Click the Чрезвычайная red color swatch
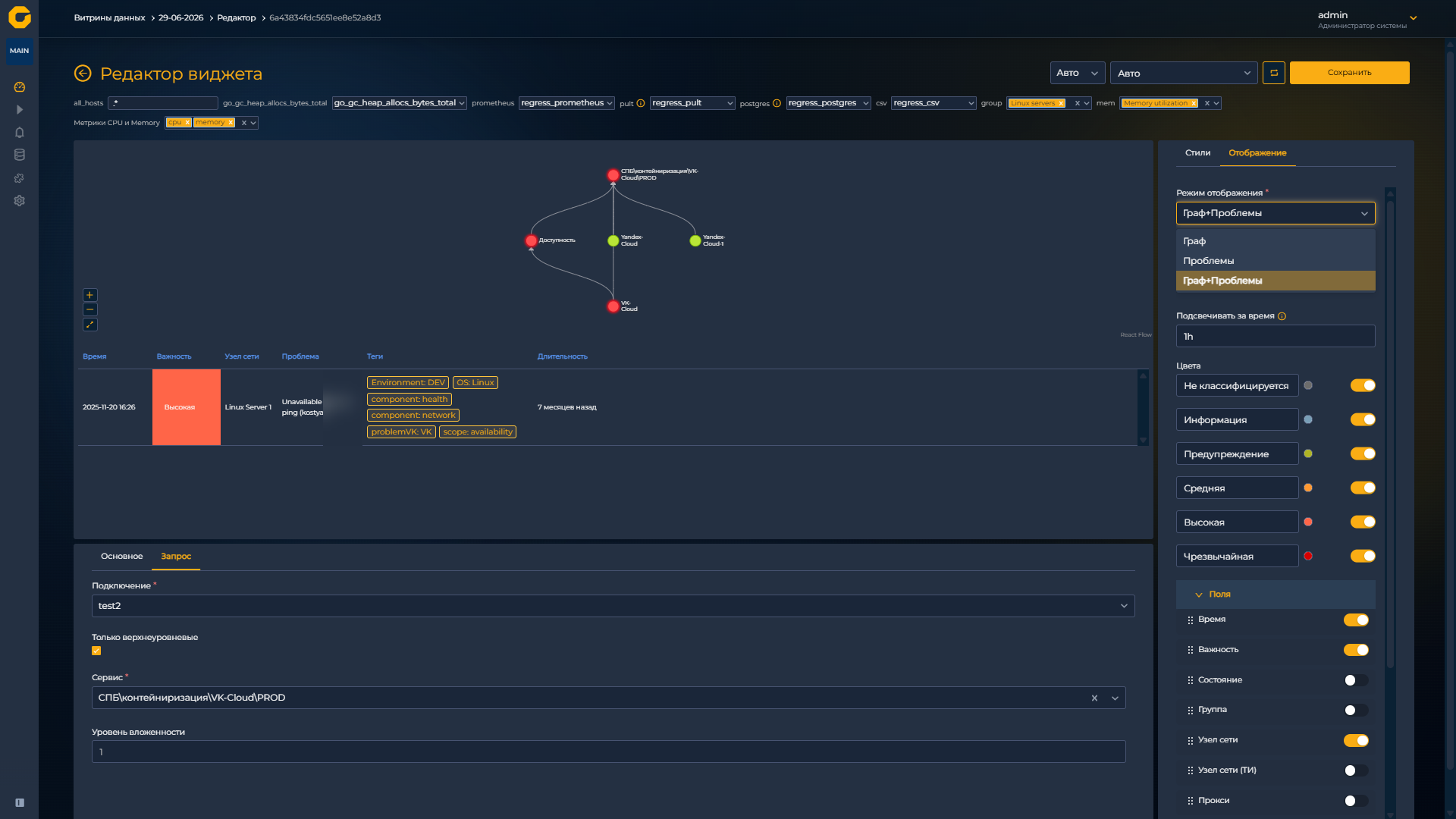The width and height of the screenshot is (1456, 819). click(x=1308, y=556)
